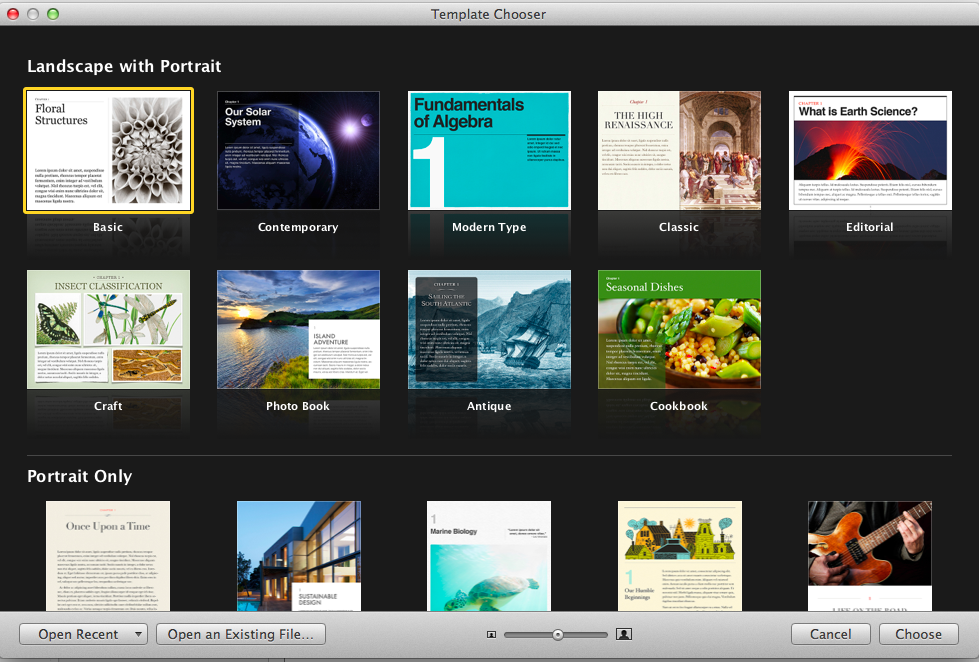
Task: Click the Antique template label
Action: [x=489, y=406]
